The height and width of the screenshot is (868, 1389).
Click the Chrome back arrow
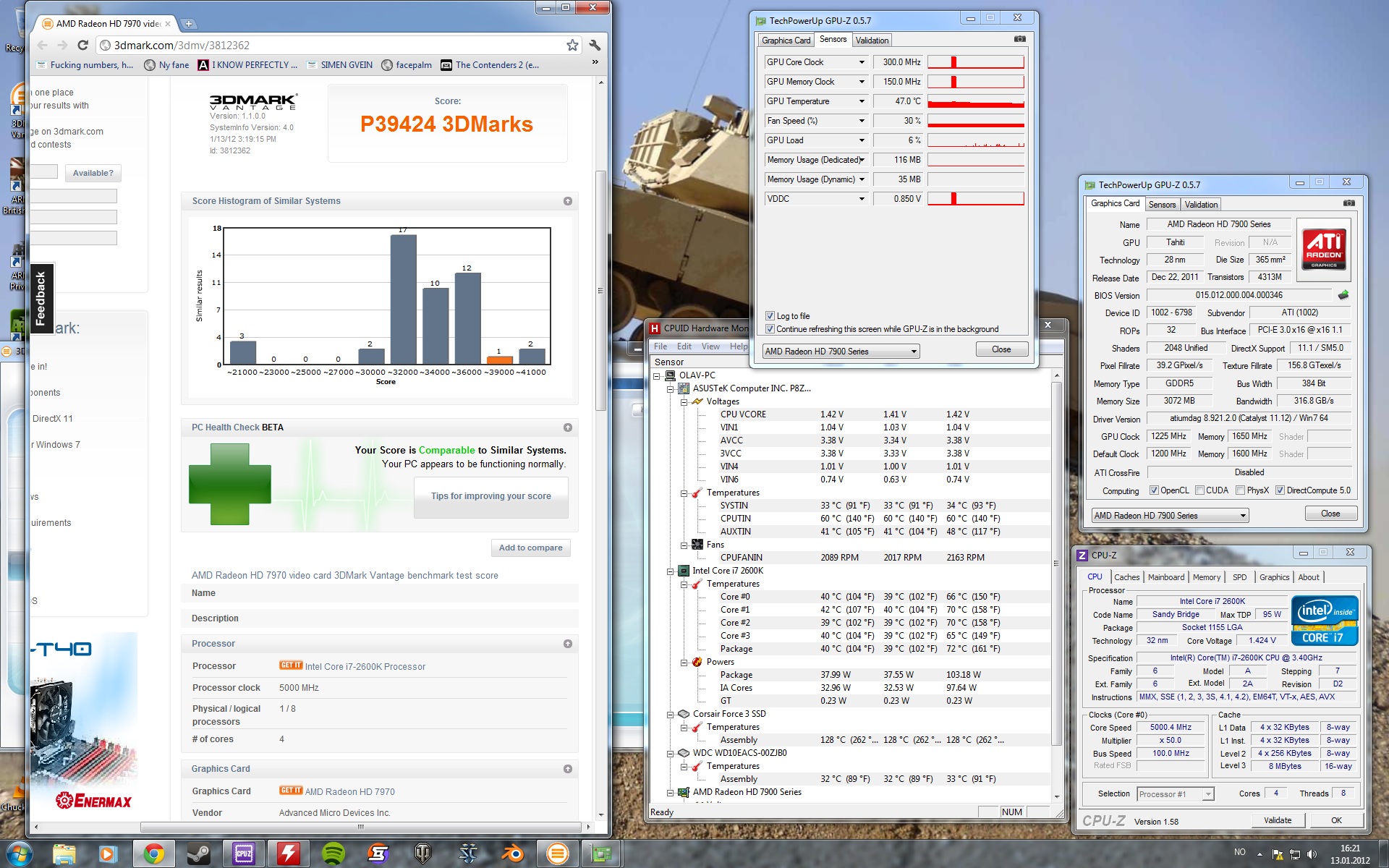click(43, 46)
